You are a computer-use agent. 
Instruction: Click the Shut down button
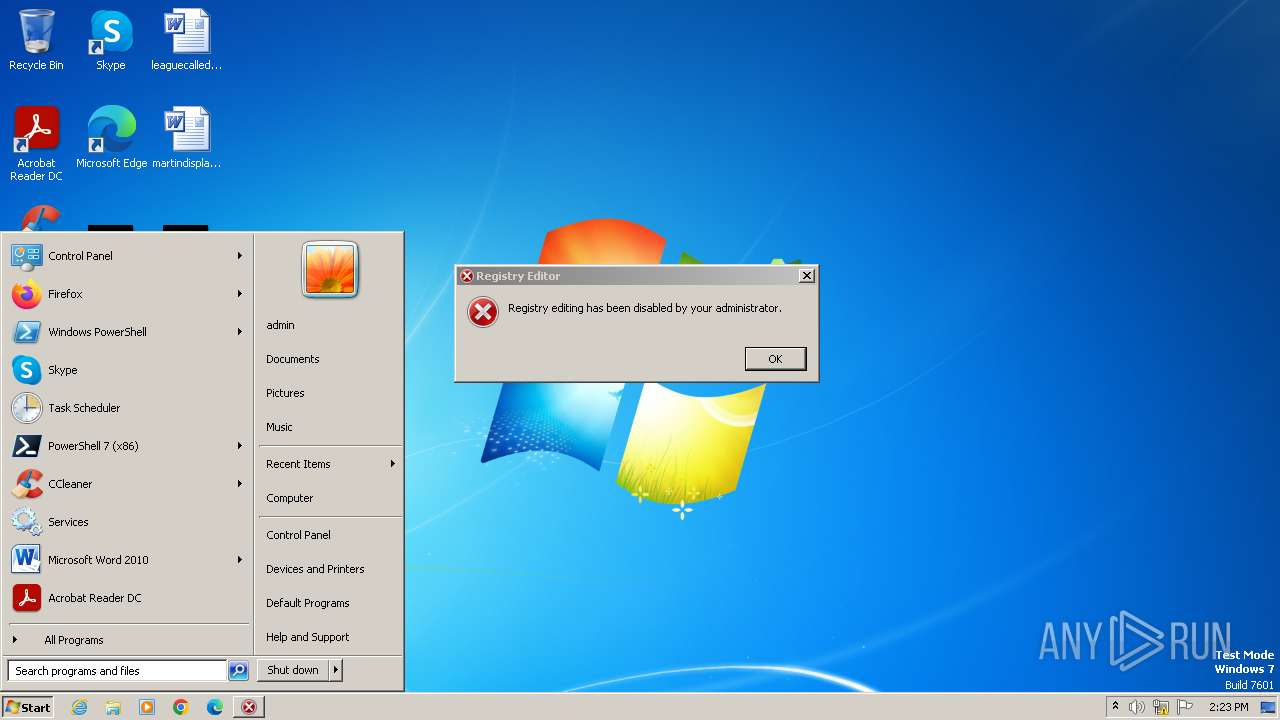(x=293, y=670)
